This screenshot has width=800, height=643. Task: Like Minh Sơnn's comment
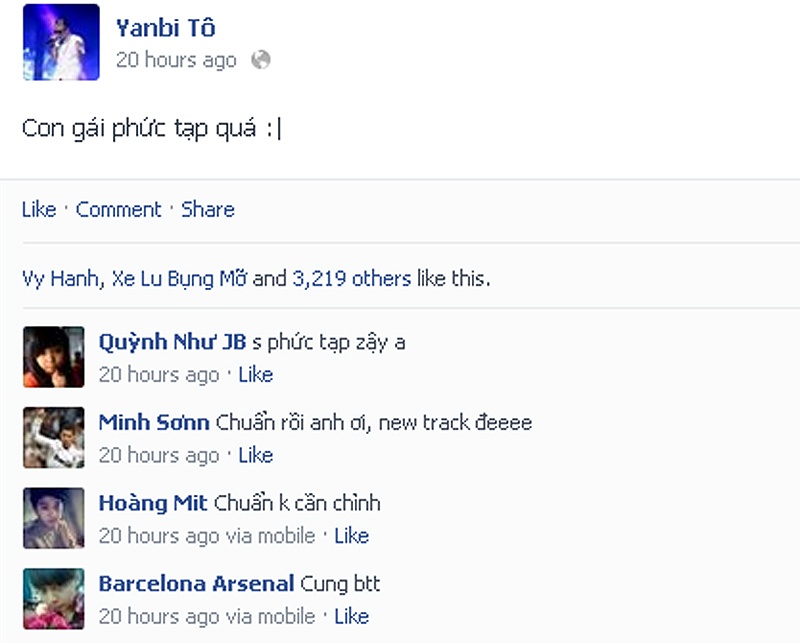click(256, 455)
